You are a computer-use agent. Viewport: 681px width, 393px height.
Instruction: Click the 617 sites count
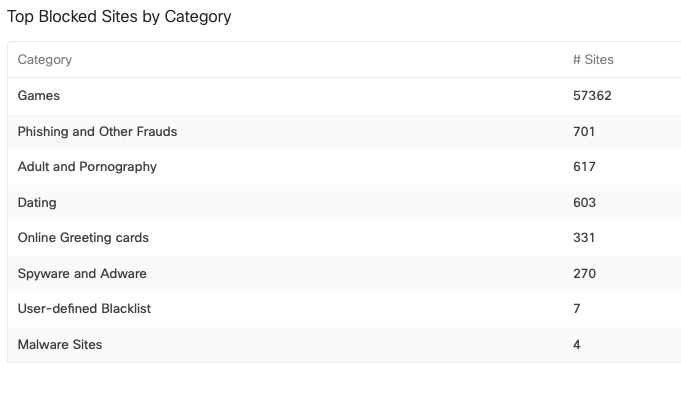[x=584, y=167]
